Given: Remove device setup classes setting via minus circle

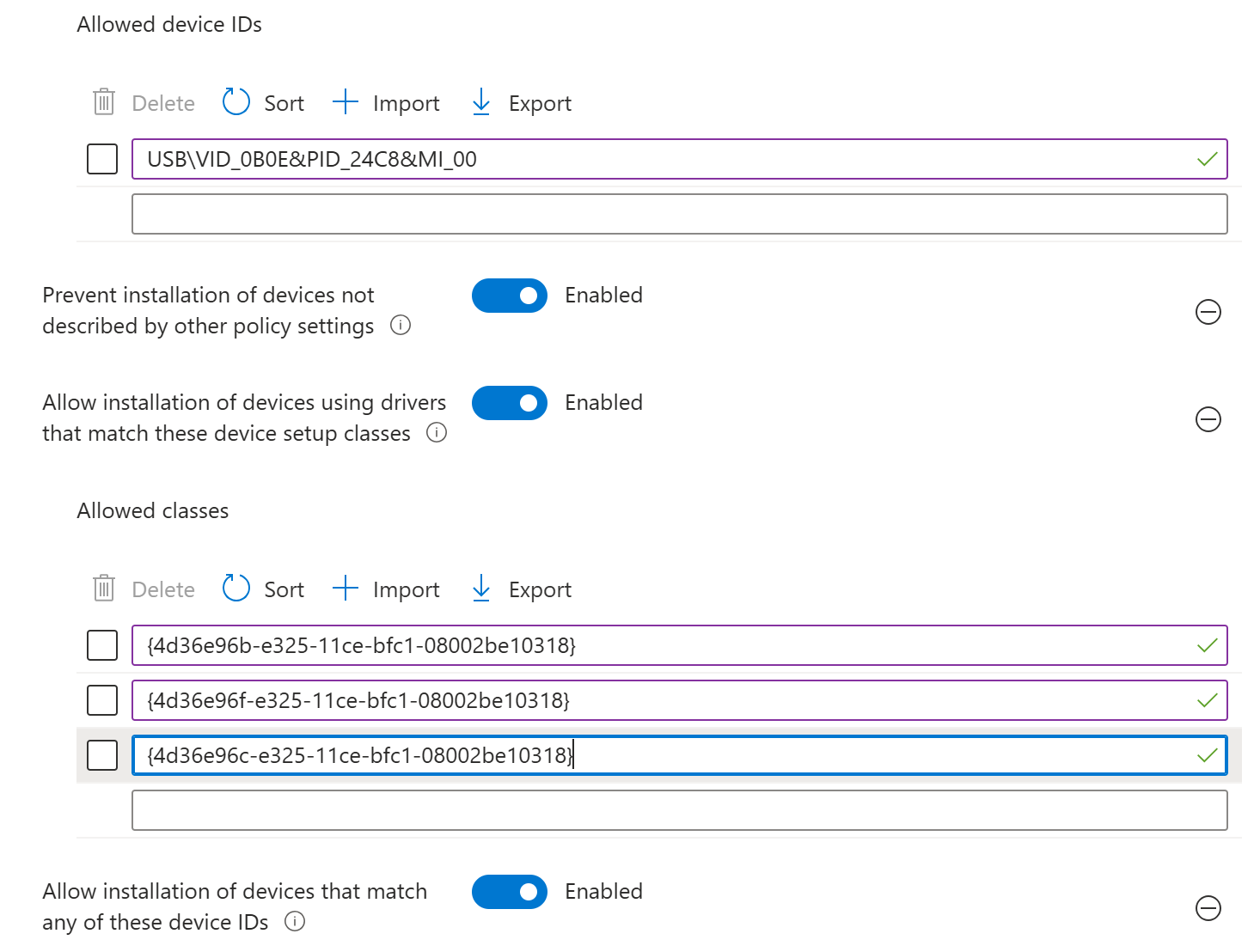Looking at the screenshot, I should 1208,419.
